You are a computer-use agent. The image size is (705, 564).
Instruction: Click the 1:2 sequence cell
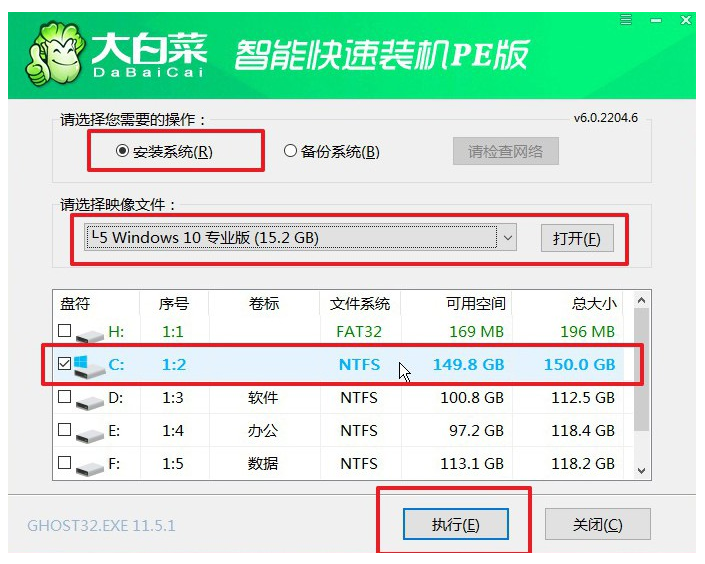click(174, 365)
